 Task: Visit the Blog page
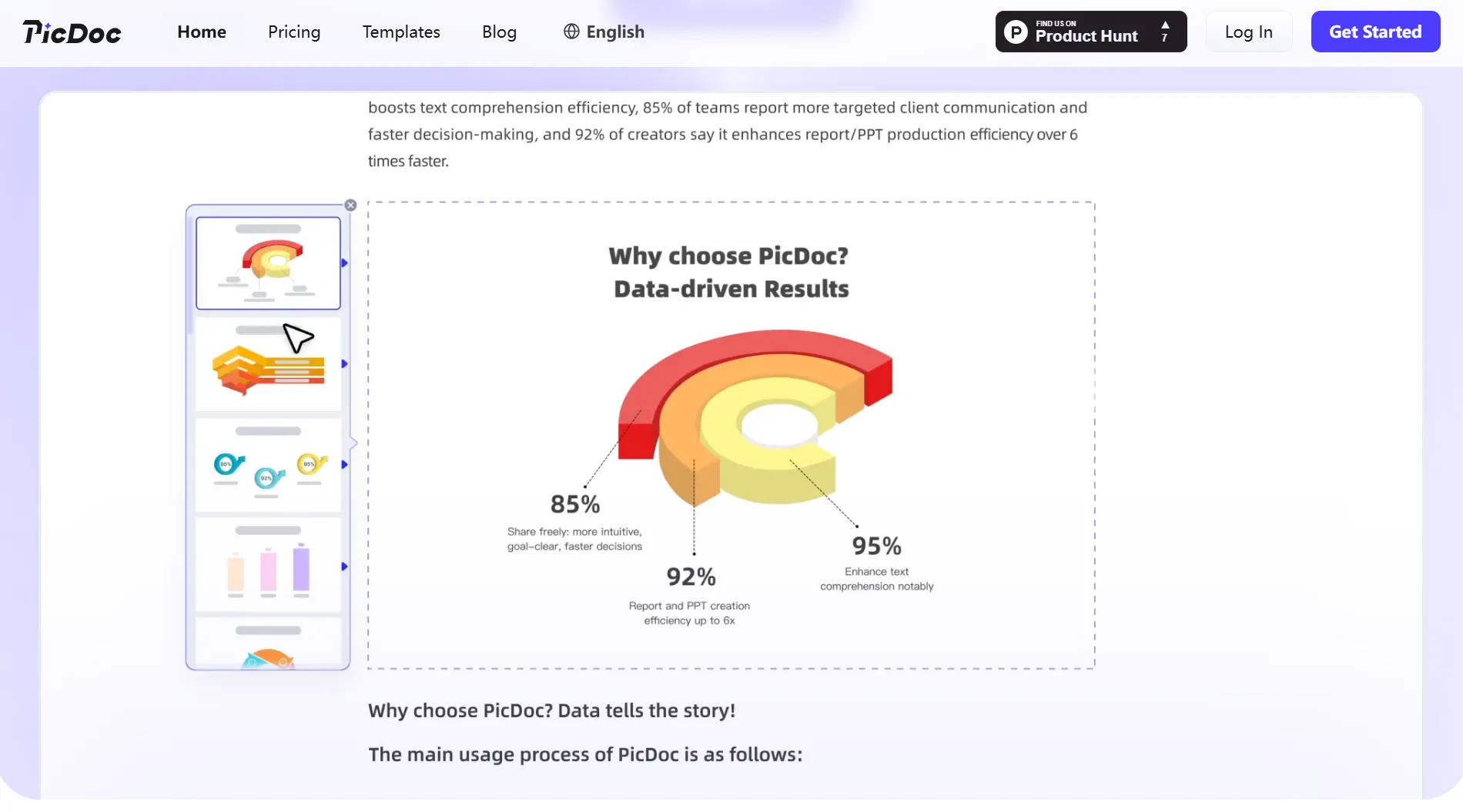(x=499, y=32)
